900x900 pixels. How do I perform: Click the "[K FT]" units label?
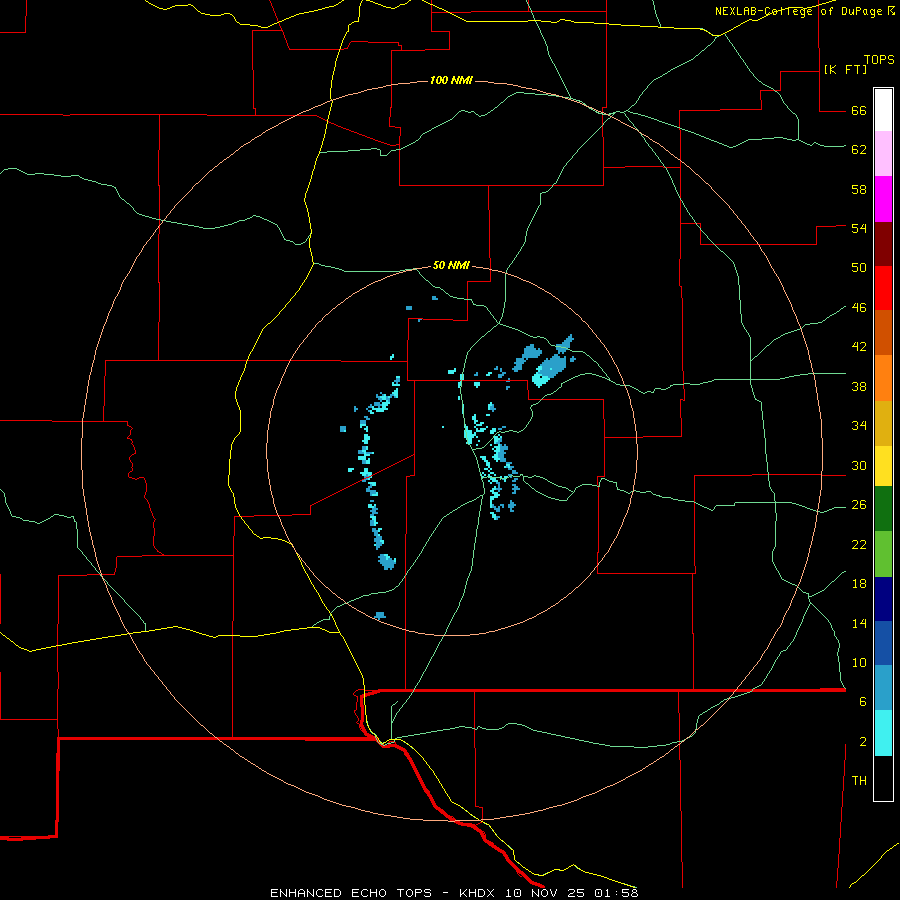point(845,69)
